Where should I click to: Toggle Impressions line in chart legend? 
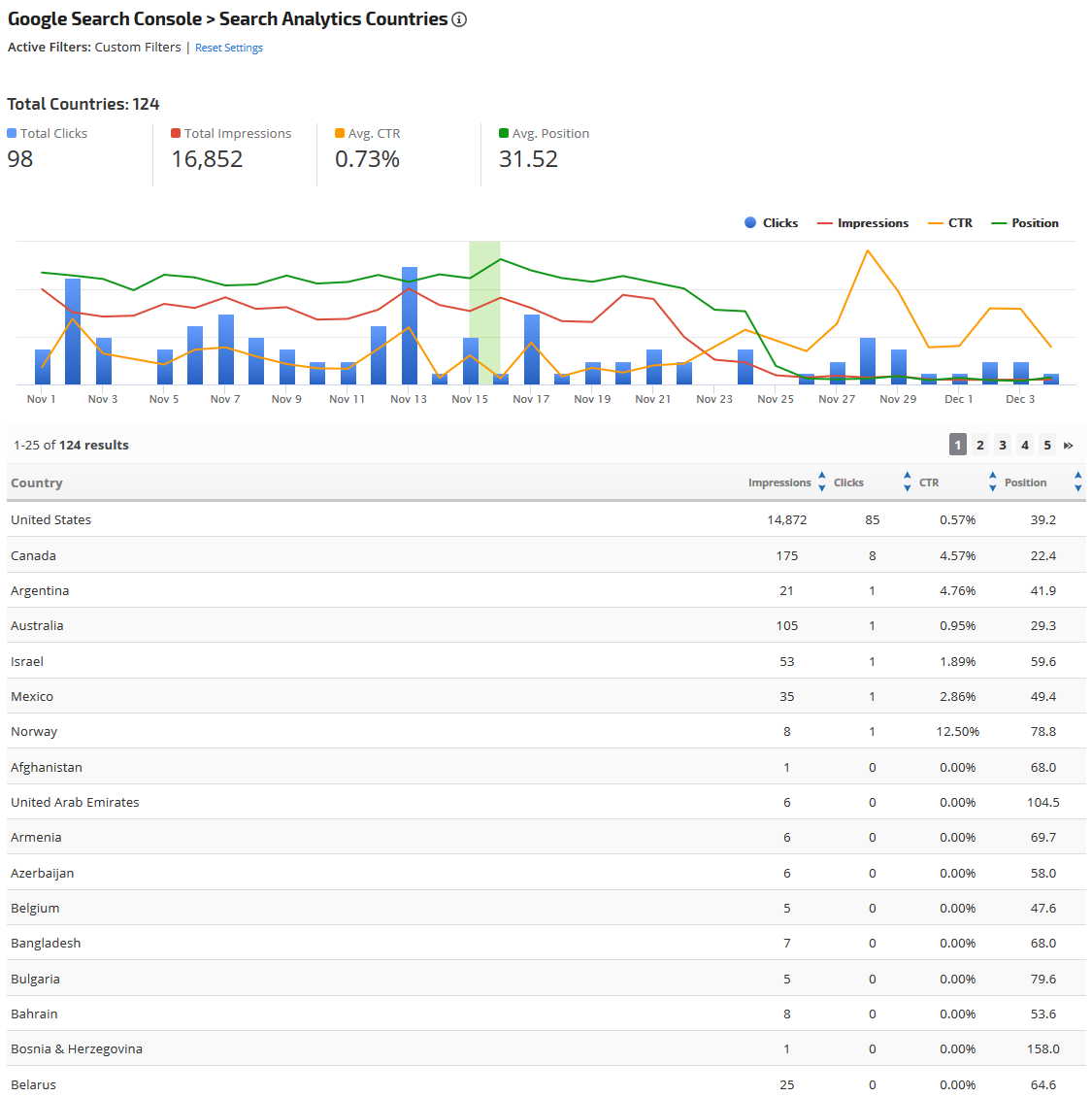point(863,223)
